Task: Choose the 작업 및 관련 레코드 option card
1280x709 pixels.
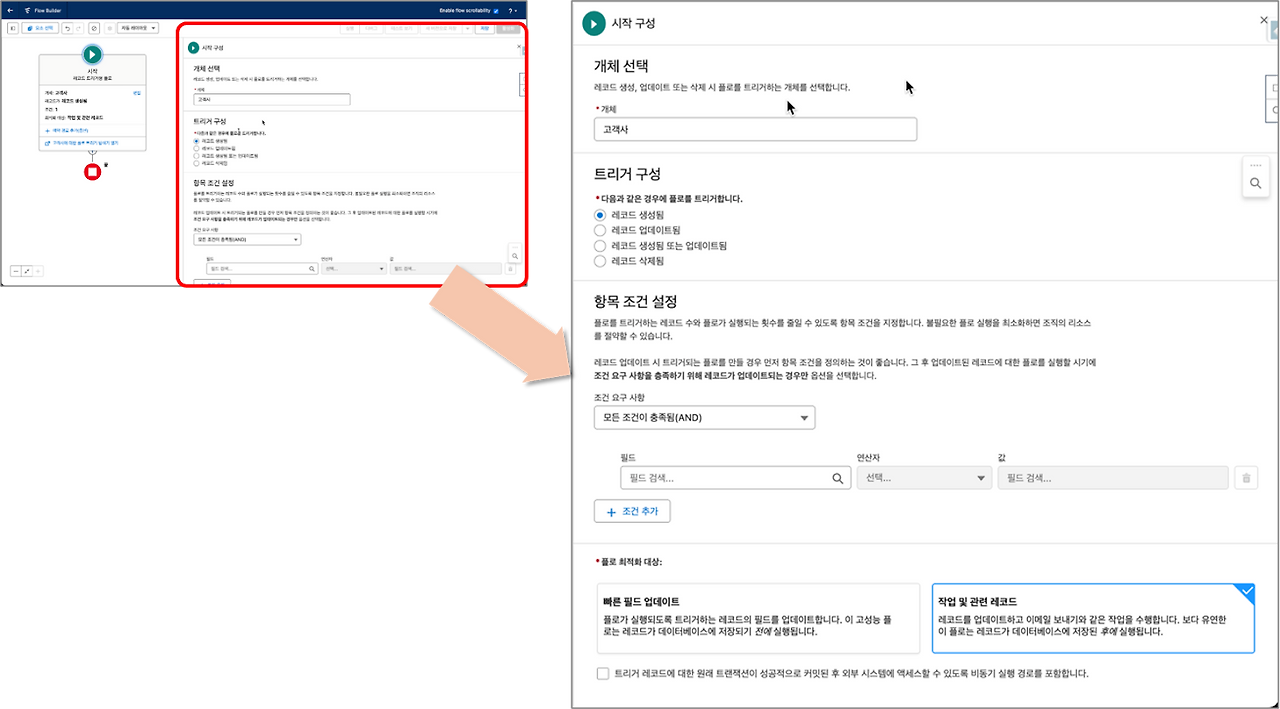Action: pyautogui.click(x=1093, y=618)
